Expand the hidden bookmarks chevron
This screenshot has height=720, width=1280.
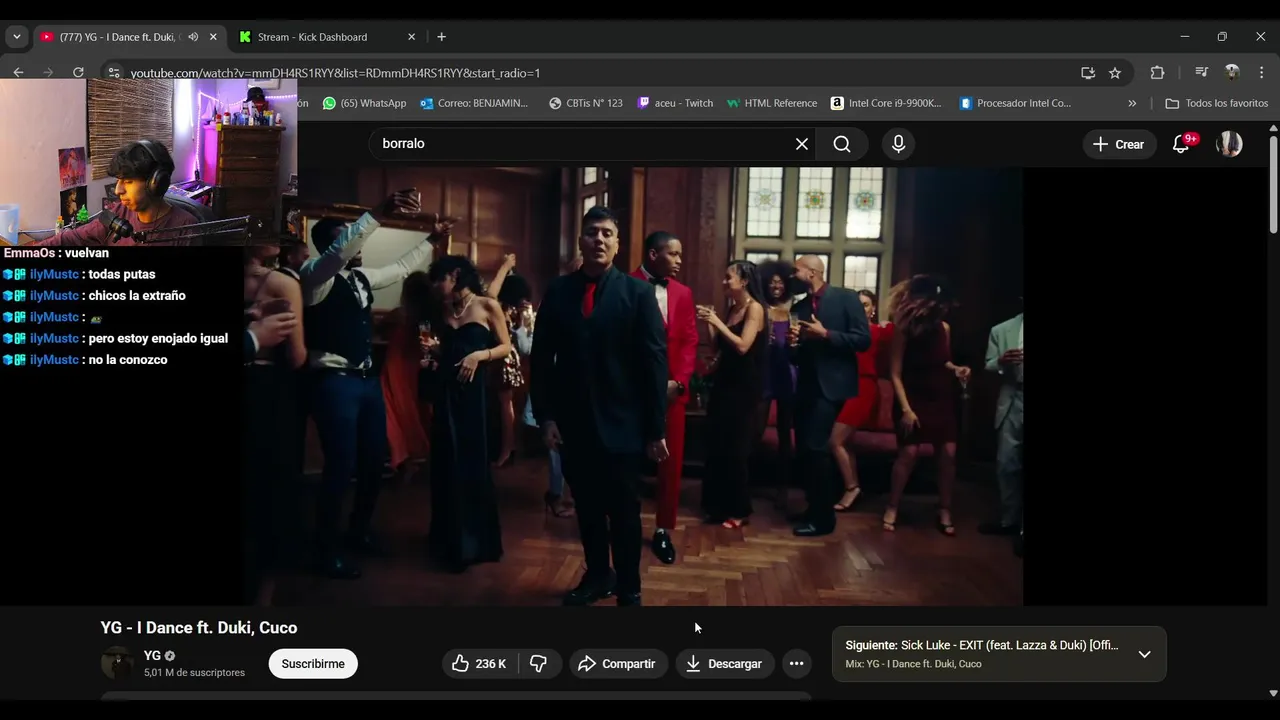tap(1132, 103)
